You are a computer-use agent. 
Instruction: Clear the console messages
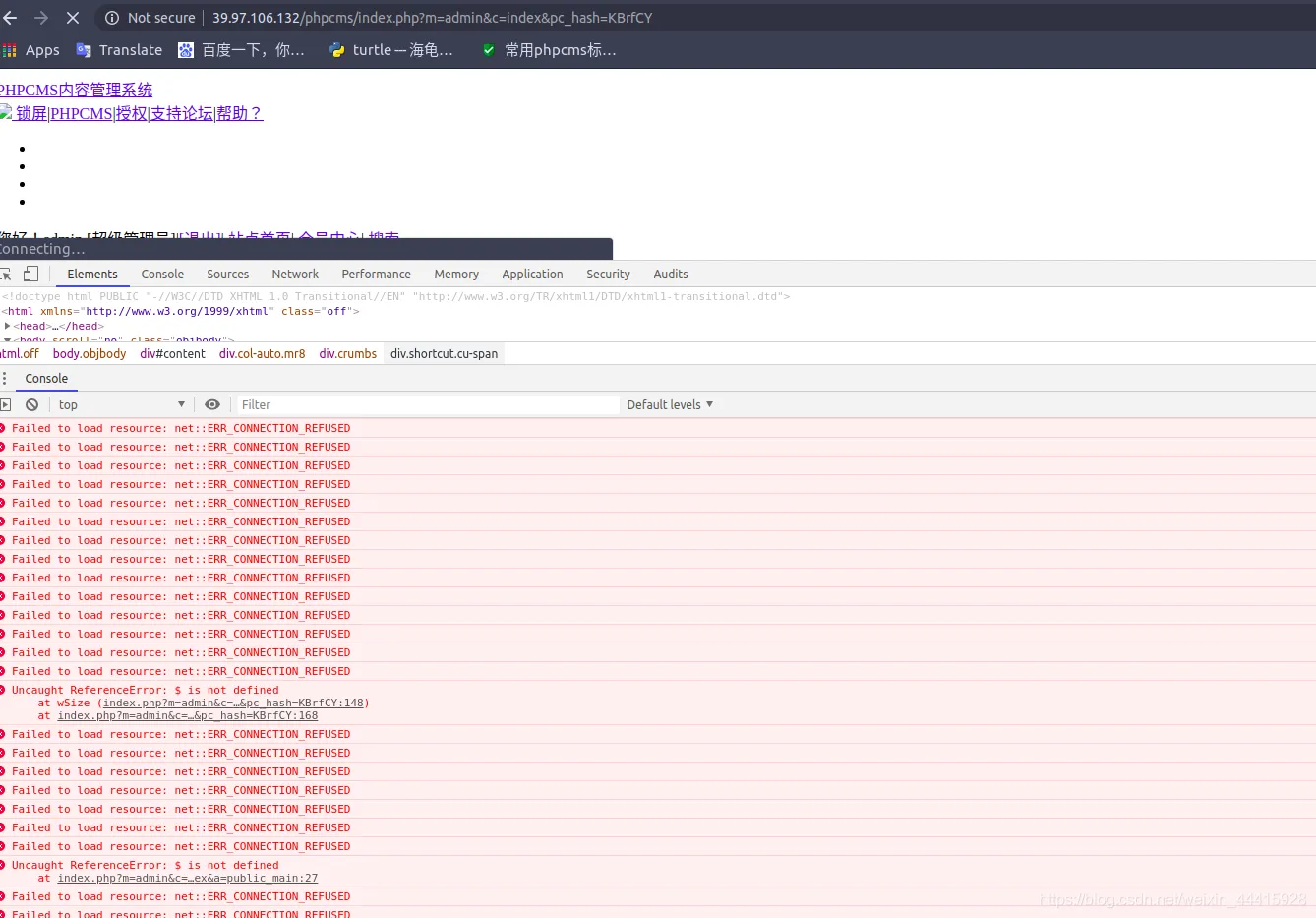tap(32, 405)
